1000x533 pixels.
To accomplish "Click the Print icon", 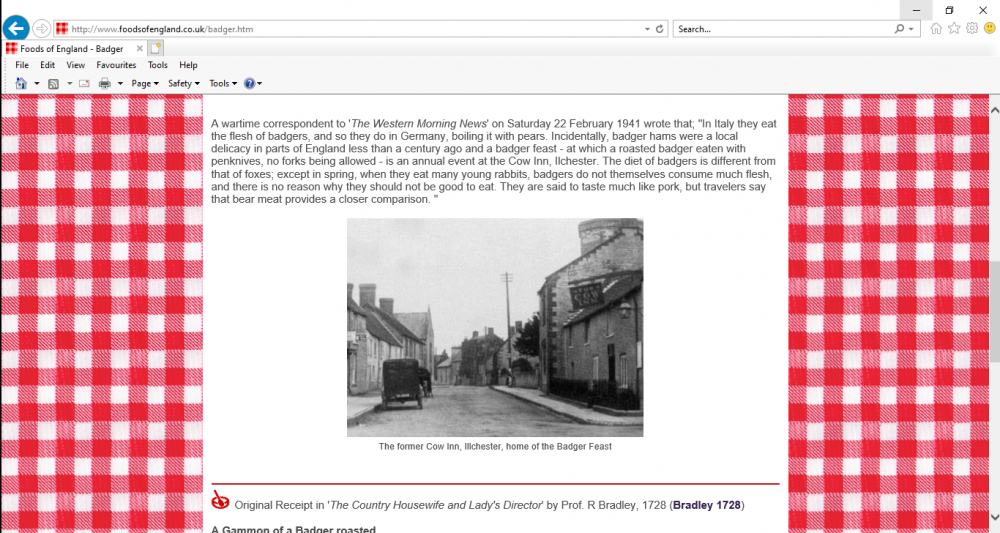I will 105,84.
